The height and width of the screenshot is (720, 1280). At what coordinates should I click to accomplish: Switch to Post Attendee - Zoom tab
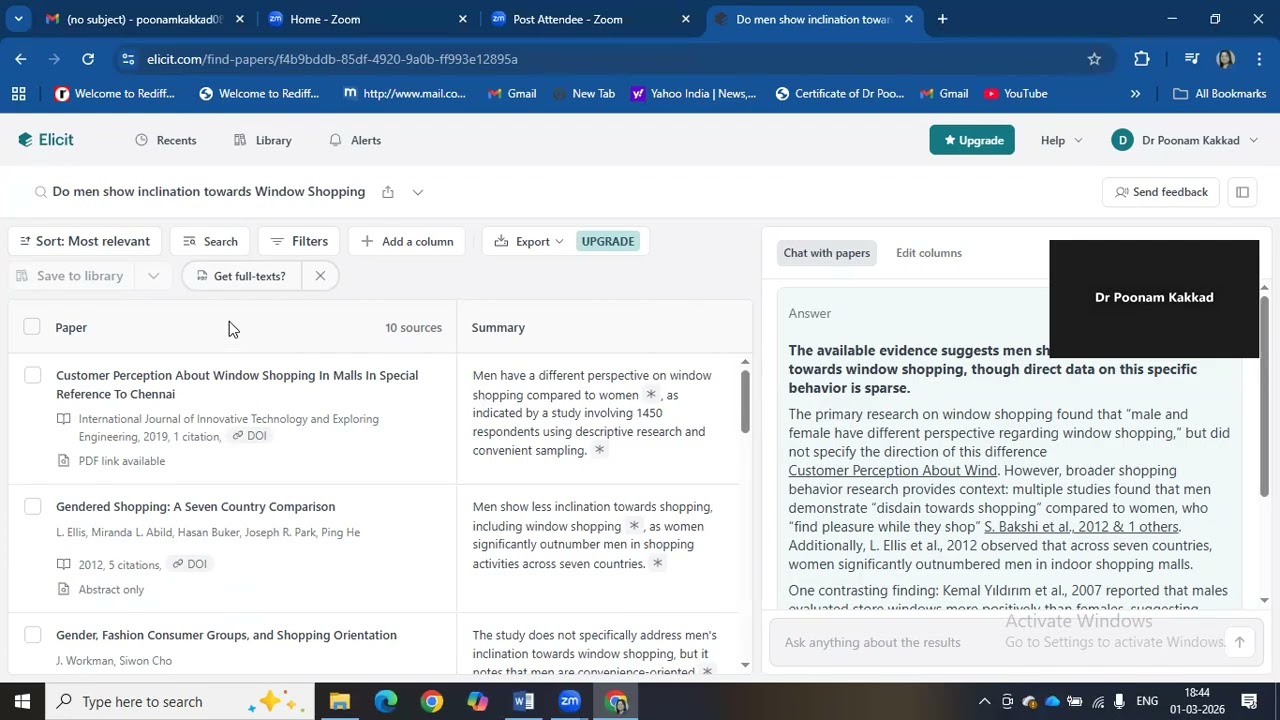click(590, 19)
